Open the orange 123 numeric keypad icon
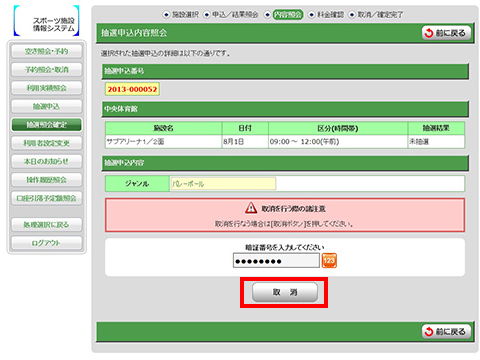Viewport: 480px width, 360px height. (x=329, y=261)
